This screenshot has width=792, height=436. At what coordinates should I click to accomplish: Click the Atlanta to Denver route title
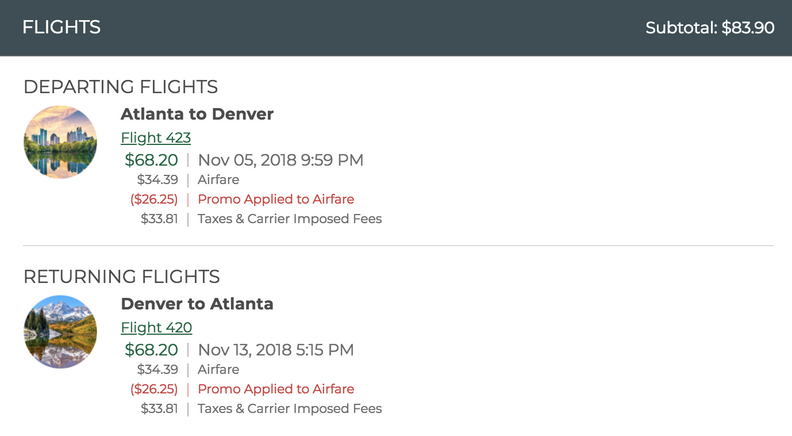[197, 114]
